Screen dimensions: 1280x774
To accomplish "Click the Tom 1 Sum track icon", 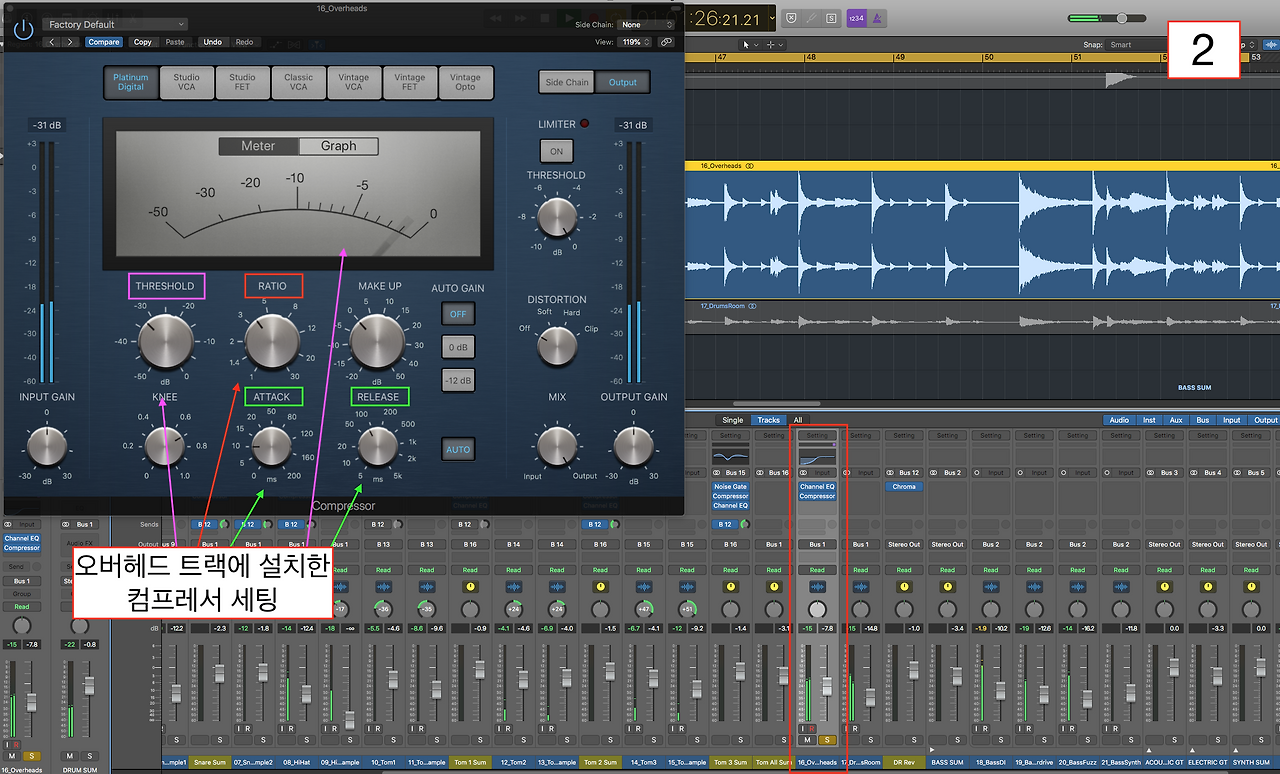I will point(470,586).
